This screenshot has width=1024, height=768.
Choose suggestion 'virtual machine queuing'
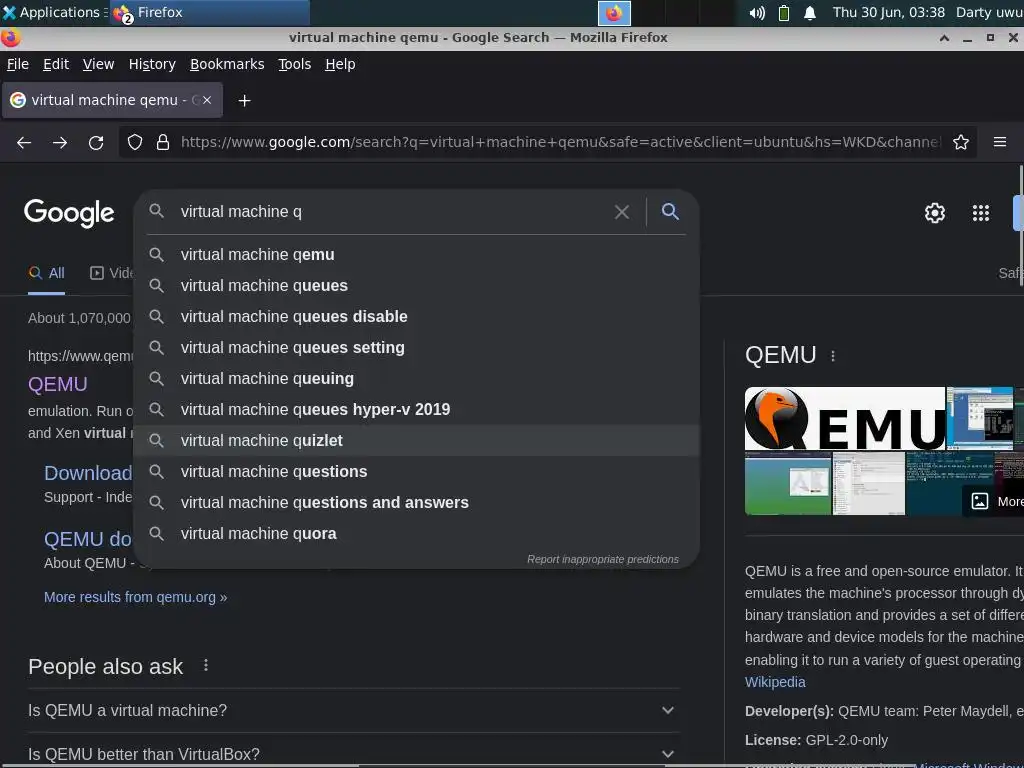[x=416, y=379]
